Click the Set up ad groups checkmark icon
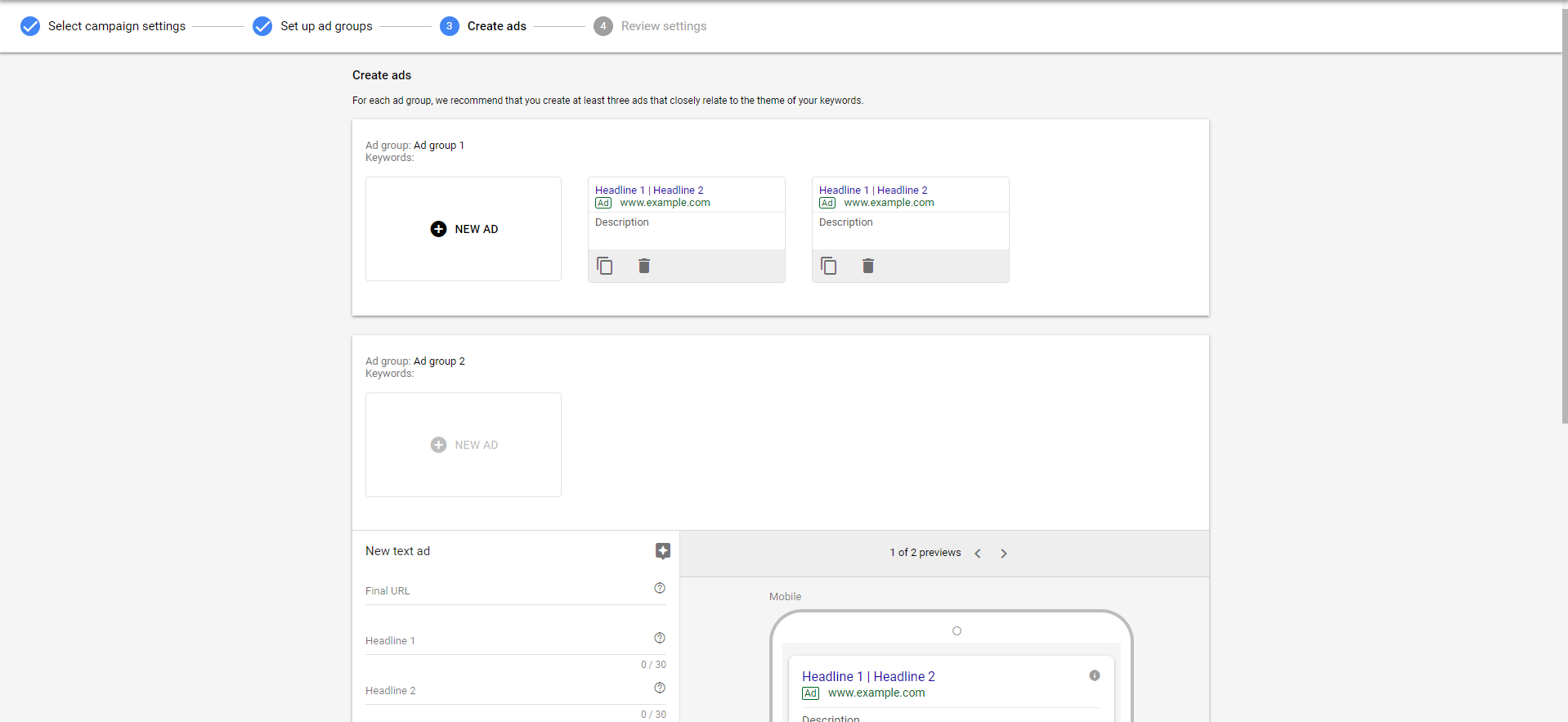 tap(262, 26)
